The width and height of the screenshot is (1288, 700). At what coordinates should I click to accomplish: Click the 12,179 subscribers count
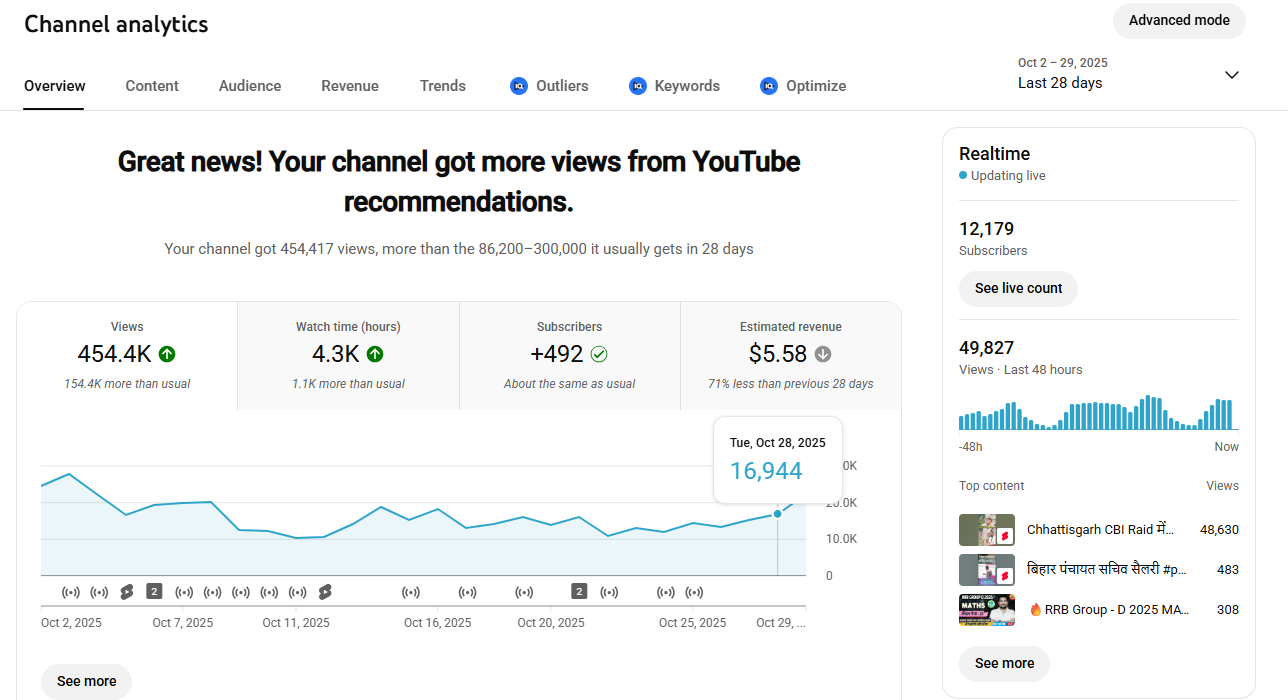tap(986, 229)
